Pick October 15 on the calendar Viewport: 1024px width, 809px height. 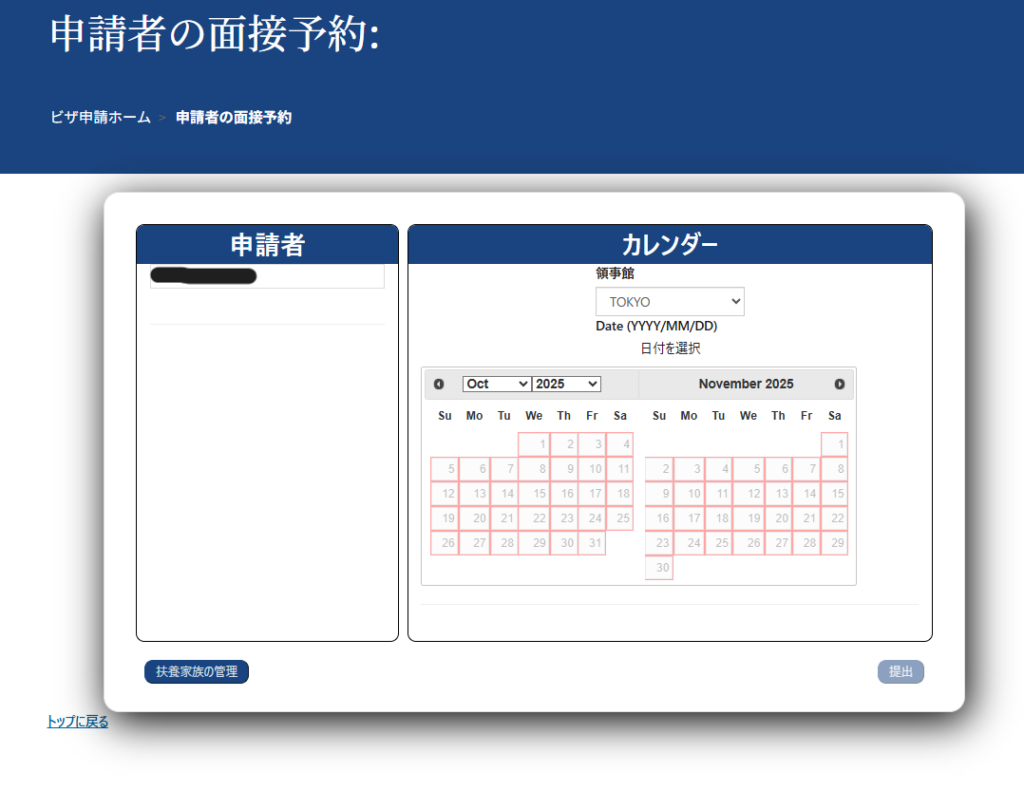tap(533, 494)
